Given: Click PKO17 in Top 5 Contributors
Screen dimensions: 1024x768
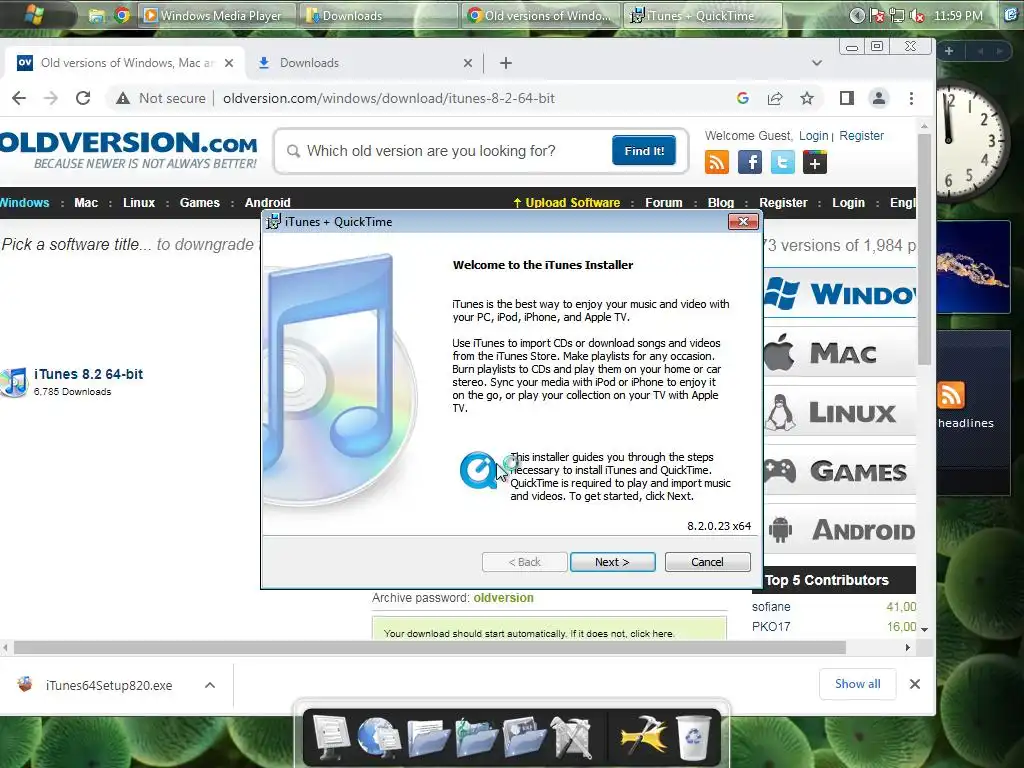Looking at the screenshot, I should point(771,626).
